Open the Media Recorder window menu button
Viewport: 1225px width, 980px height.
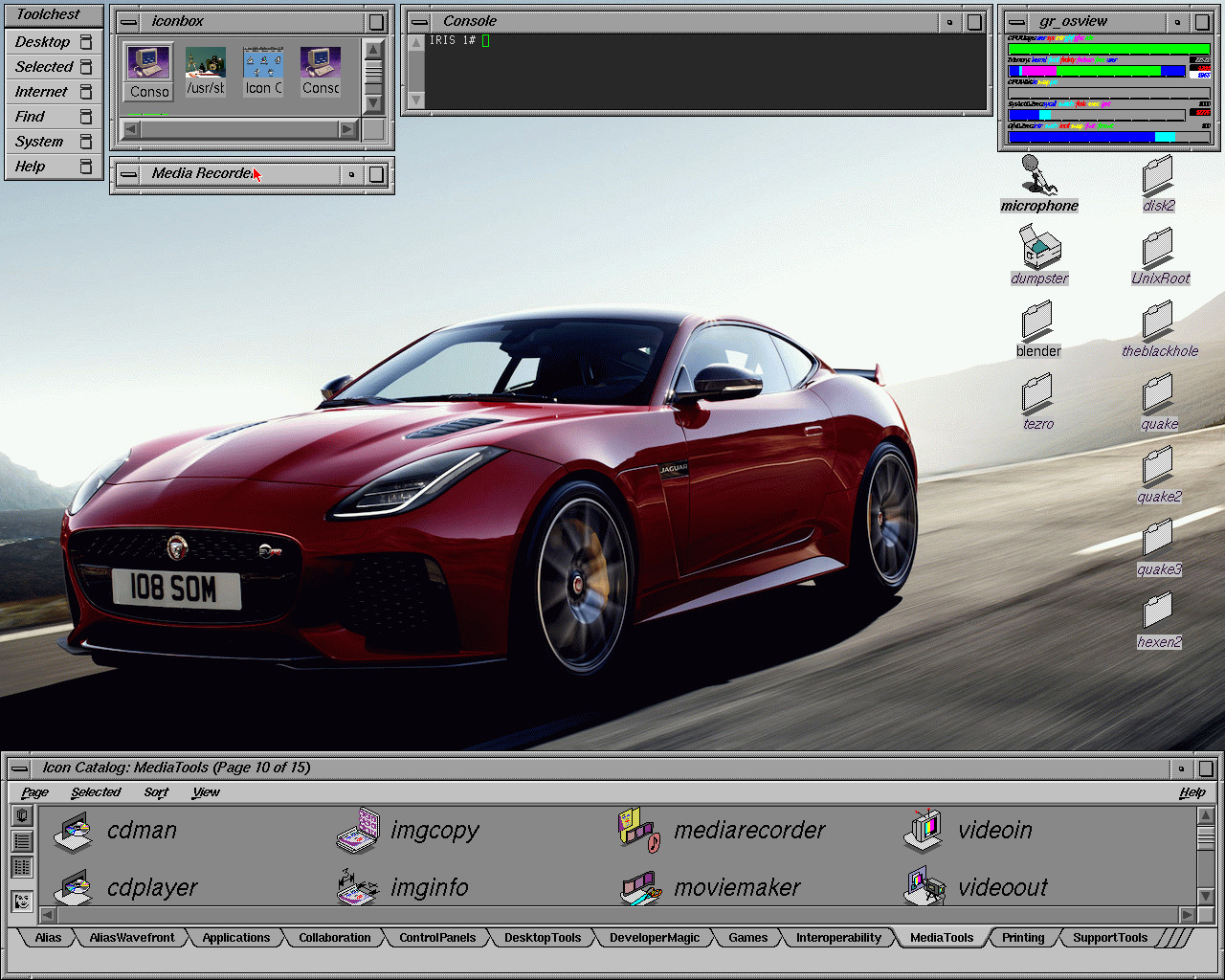[128, 174]
